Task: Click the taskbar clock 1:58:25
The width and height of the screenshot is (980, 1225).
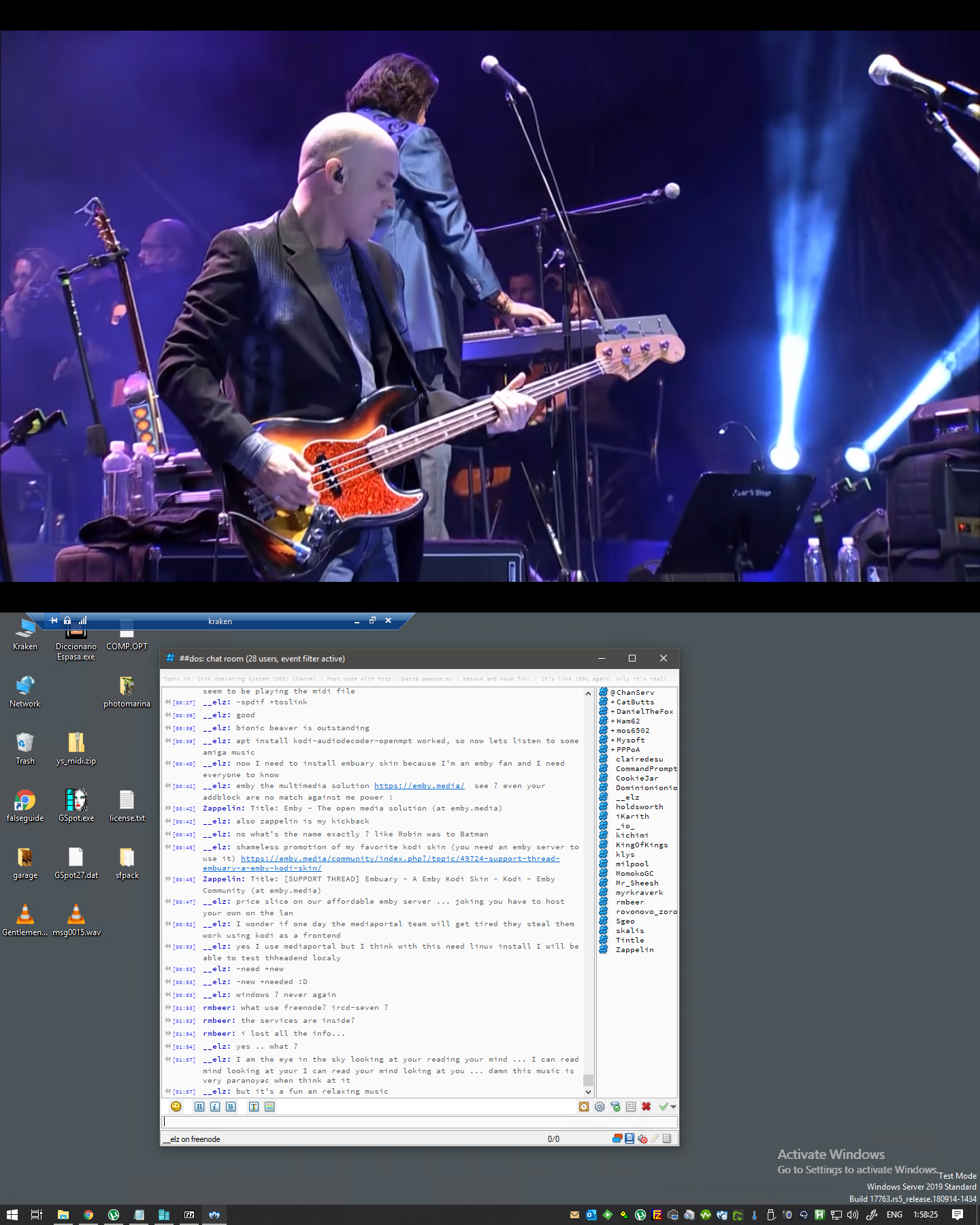Action: (926, 1215)
